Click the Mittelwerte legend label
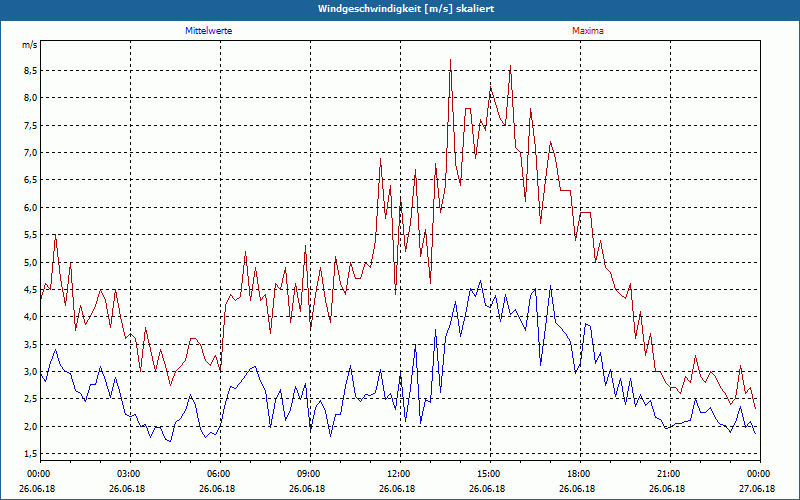 click(208, 31)
